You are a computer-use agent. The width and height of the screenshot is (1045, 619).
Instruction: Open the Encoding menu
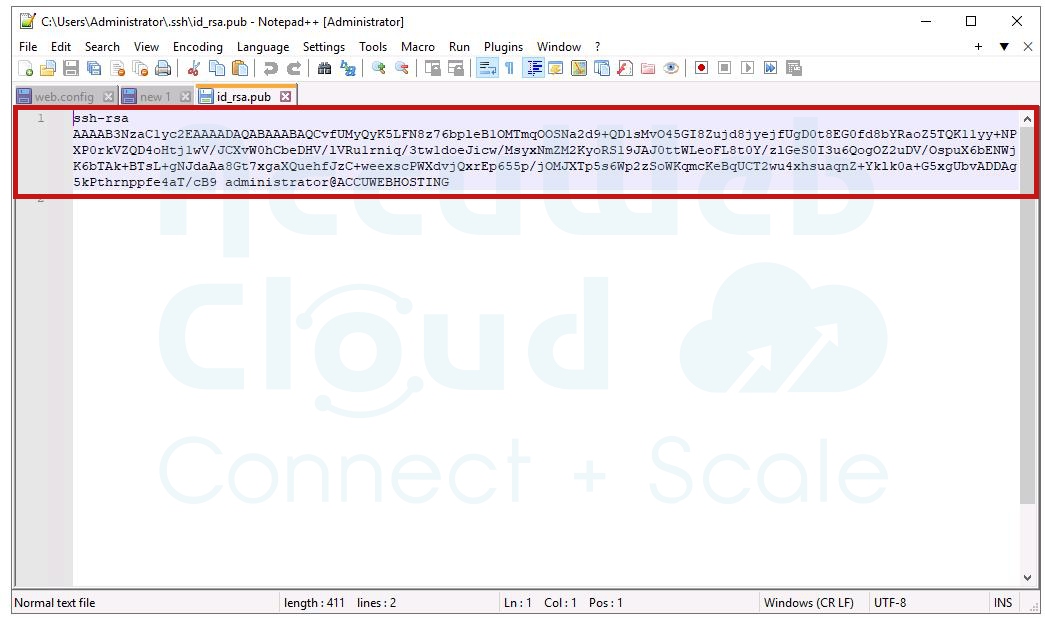197,47
